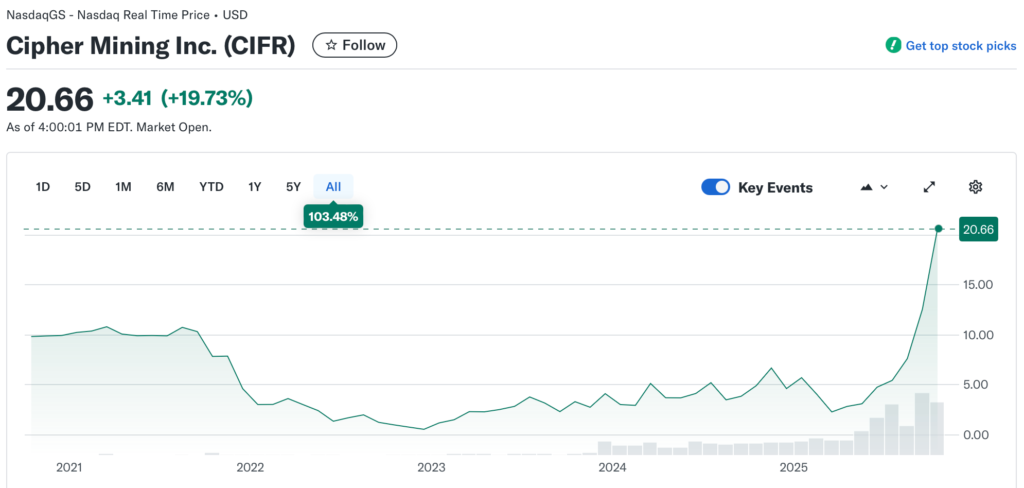This screenshot has height=488, width=1024.
Task: Open the chart type dropdown
Action: 874,187
